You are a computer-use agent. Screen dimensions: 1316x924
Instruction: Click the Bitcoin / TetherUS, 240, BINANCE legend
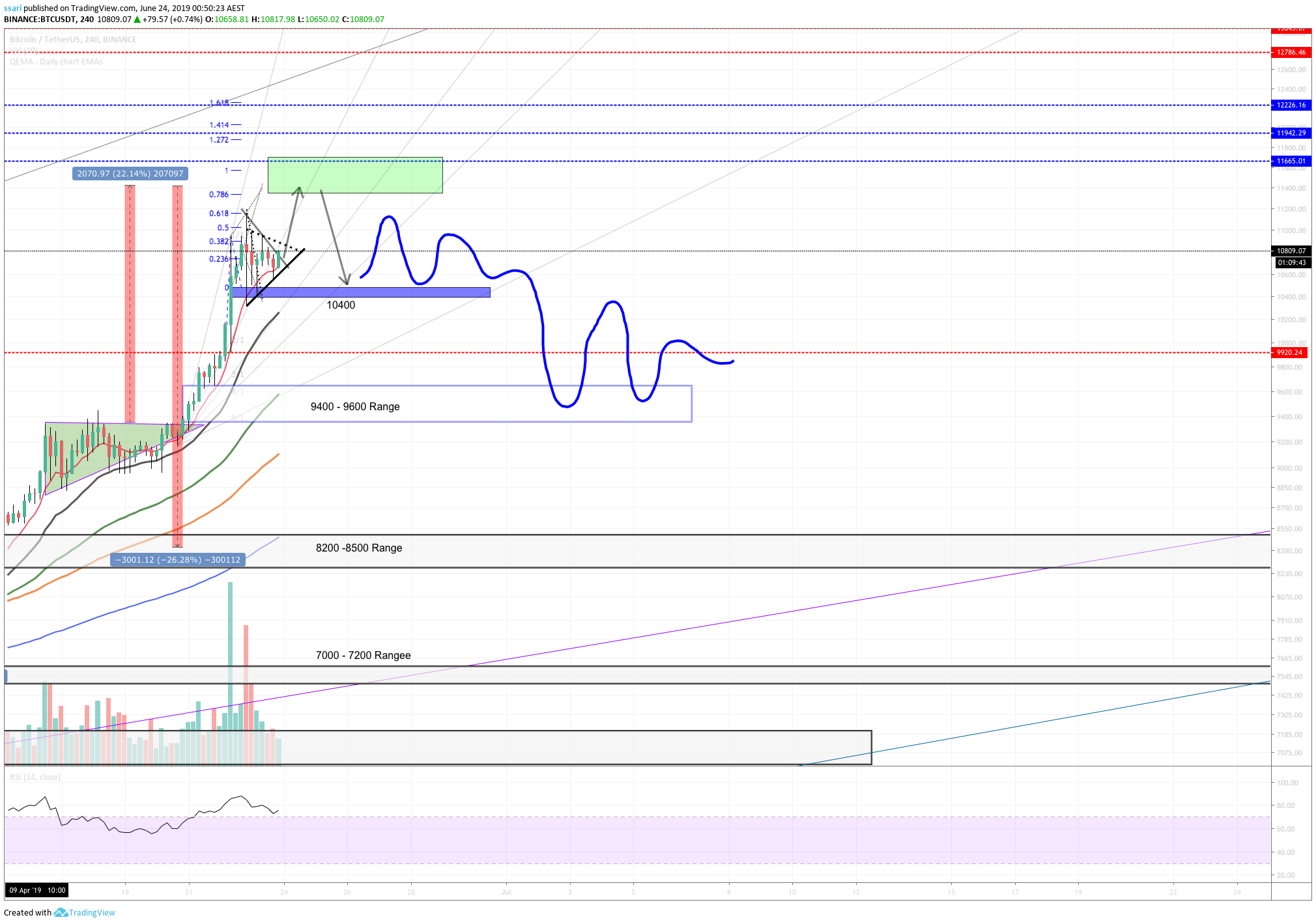[73, 39]
